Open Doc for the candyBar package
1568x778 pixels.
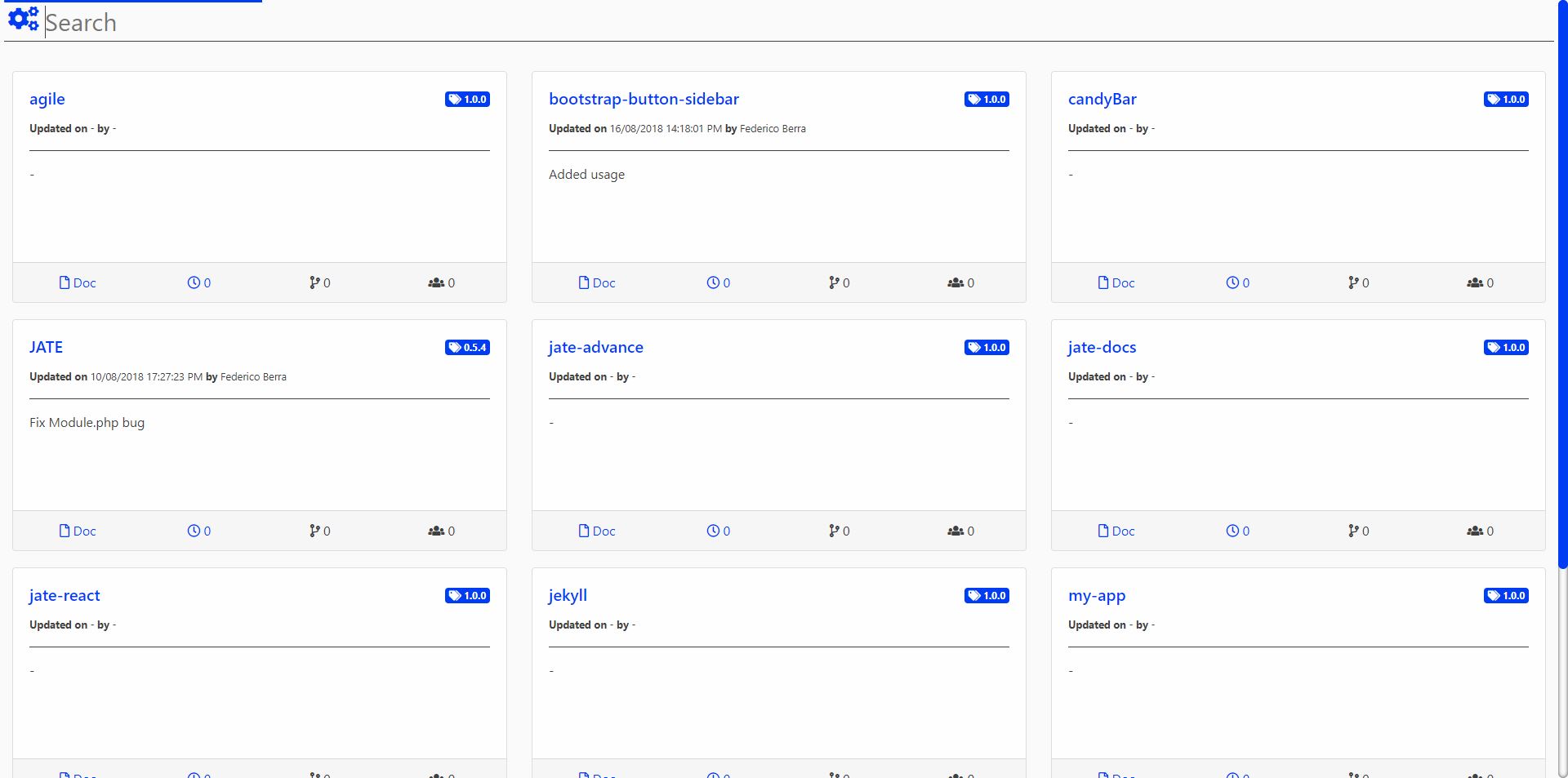1116,282
